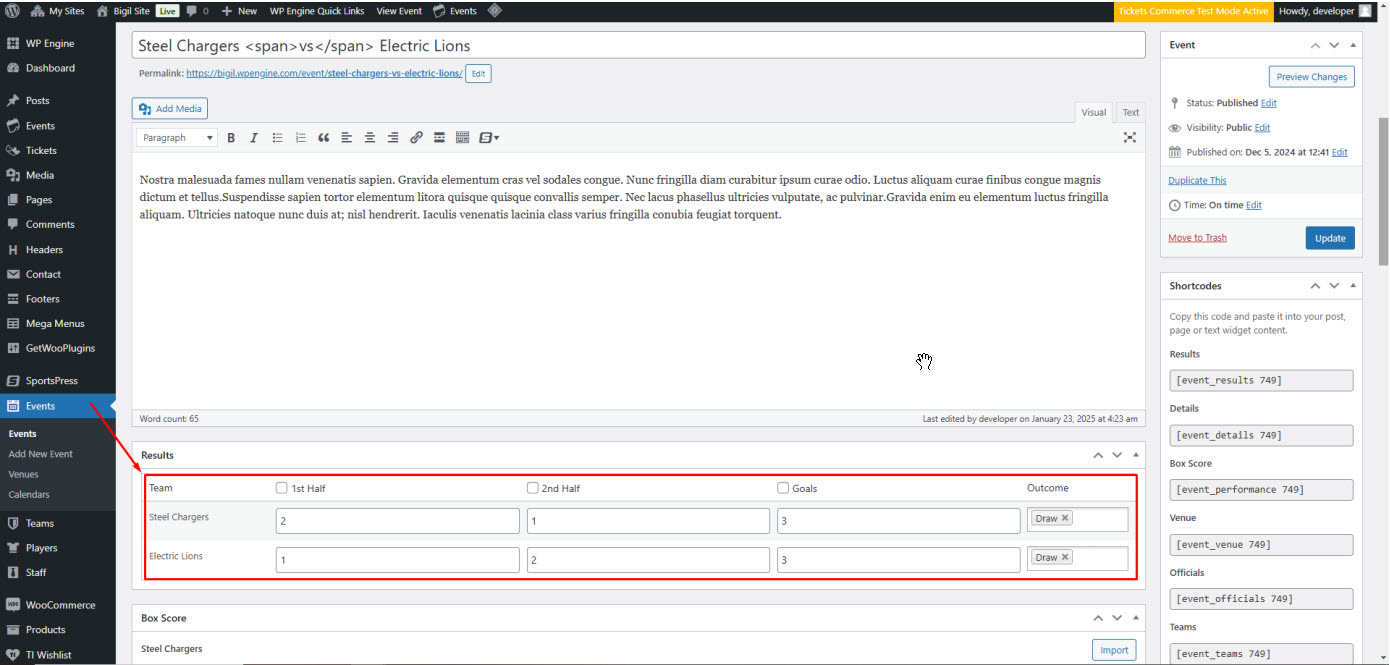Collapse the Shortcodes panel
This screenshot has height=665, width=1390.
(x=1353, y=286)
